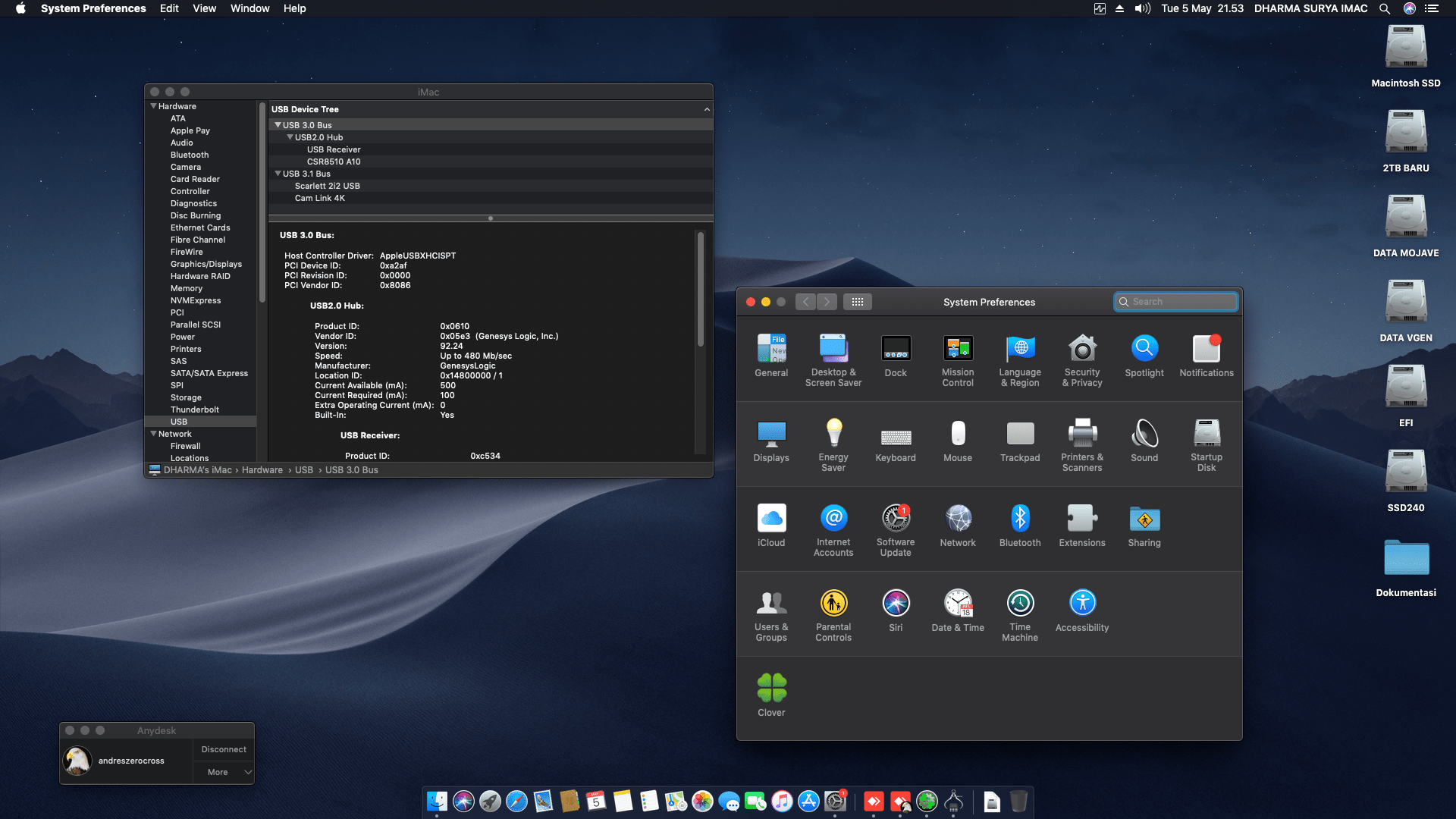The height and width of the screenshot is (819, 1456).
Task: Click the System Preferences search field
Action: pyautogui.click(x=1176, y=302)
